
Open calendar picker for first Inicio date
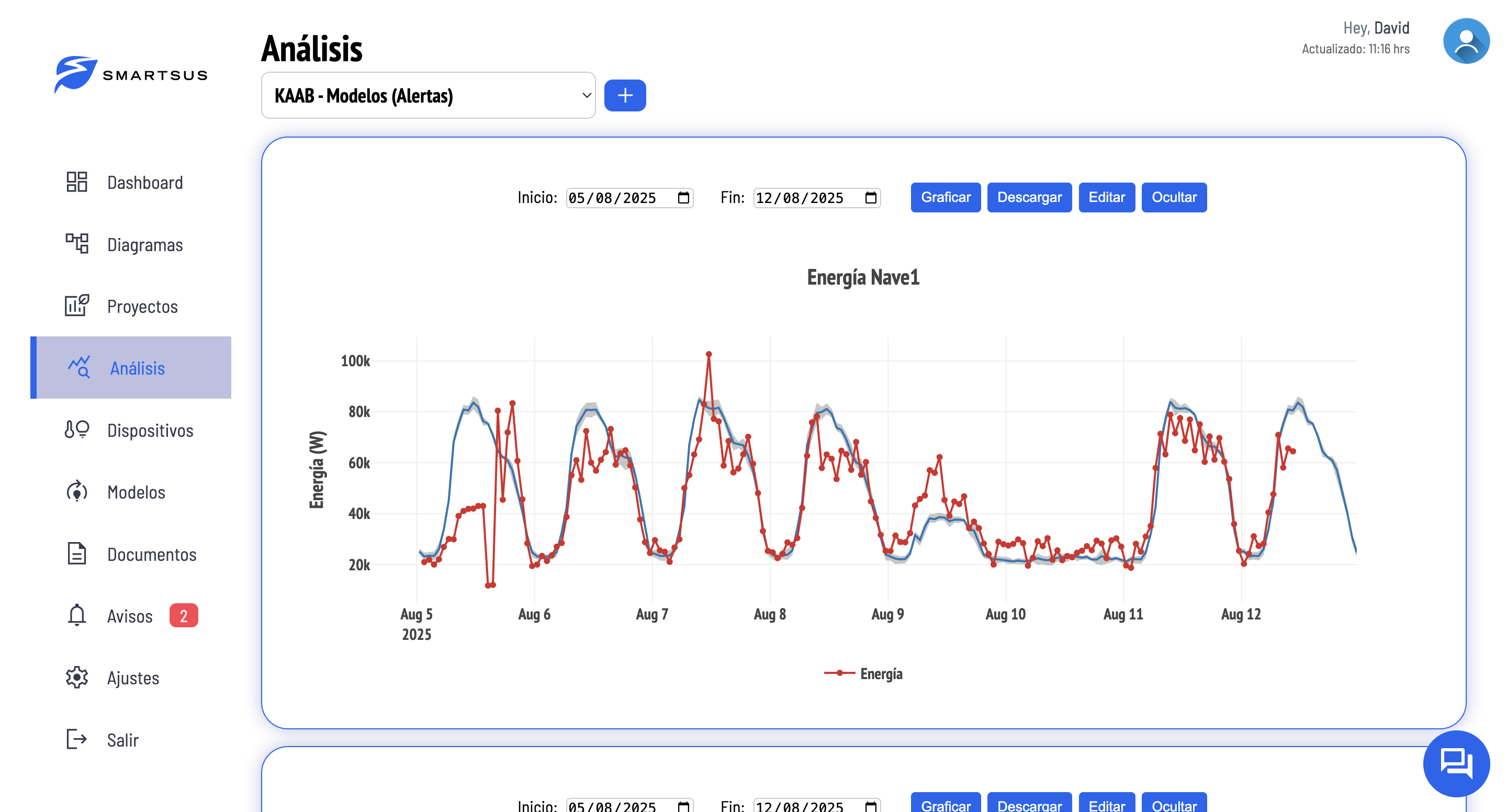click(x=683, y=198)
